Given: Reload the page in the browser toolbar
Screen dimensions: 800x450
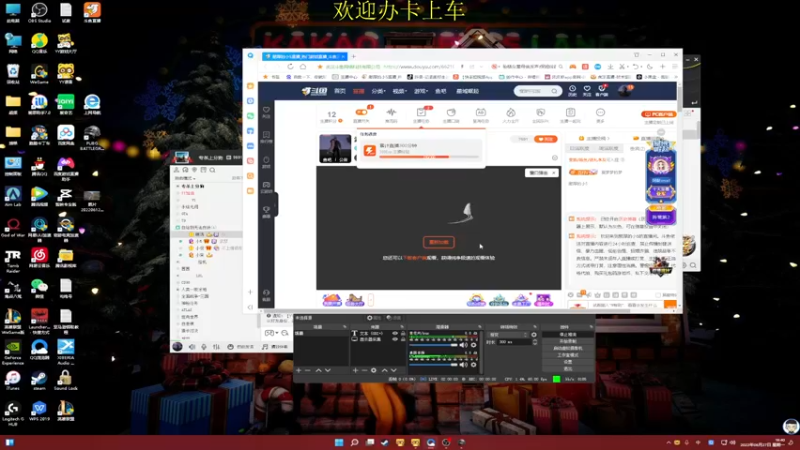Looking at the screenshot, I should [x=290, y=67].
